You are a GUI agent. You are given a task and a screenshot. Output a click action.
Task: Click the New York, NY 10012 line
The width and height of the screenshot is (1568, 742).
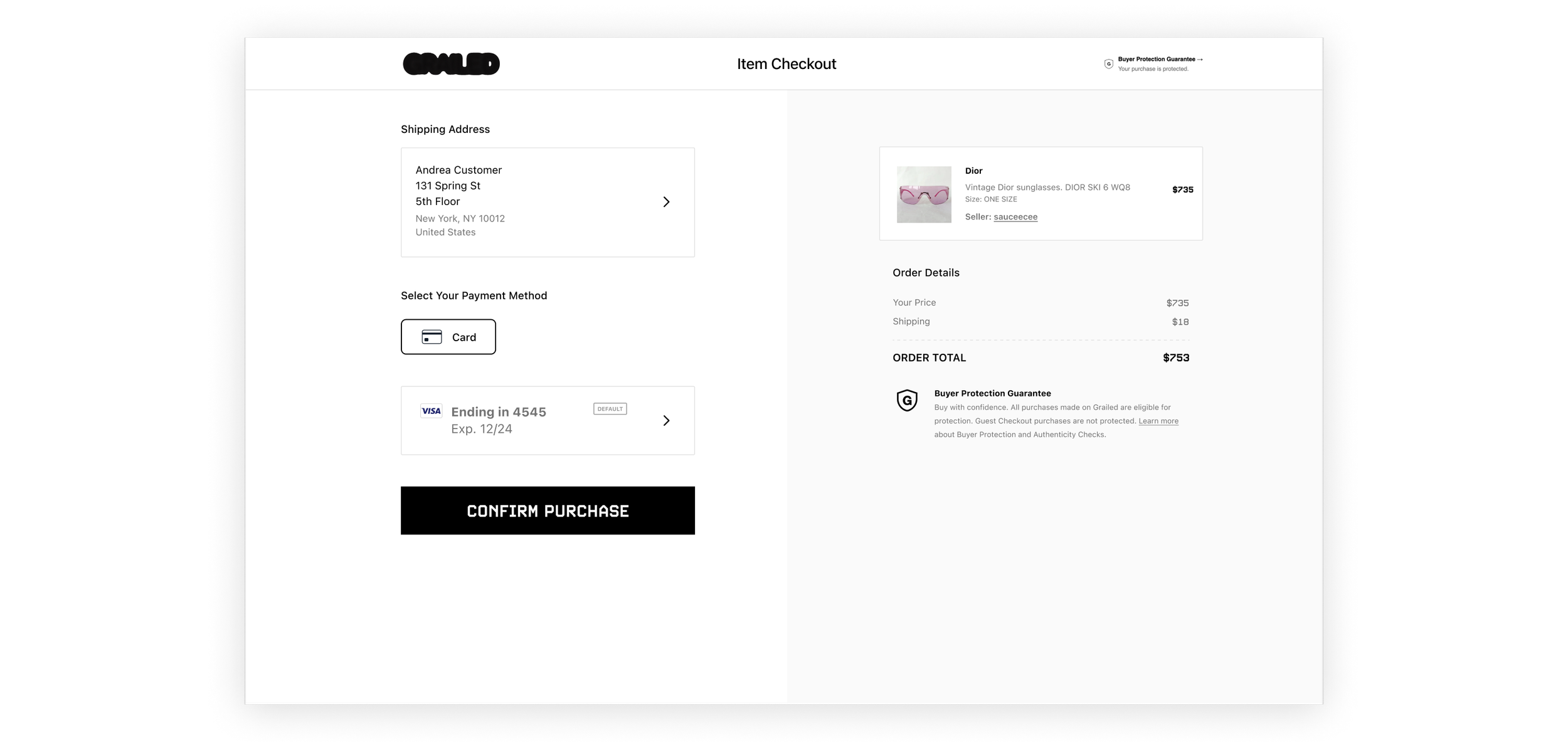tap(460, 218)
